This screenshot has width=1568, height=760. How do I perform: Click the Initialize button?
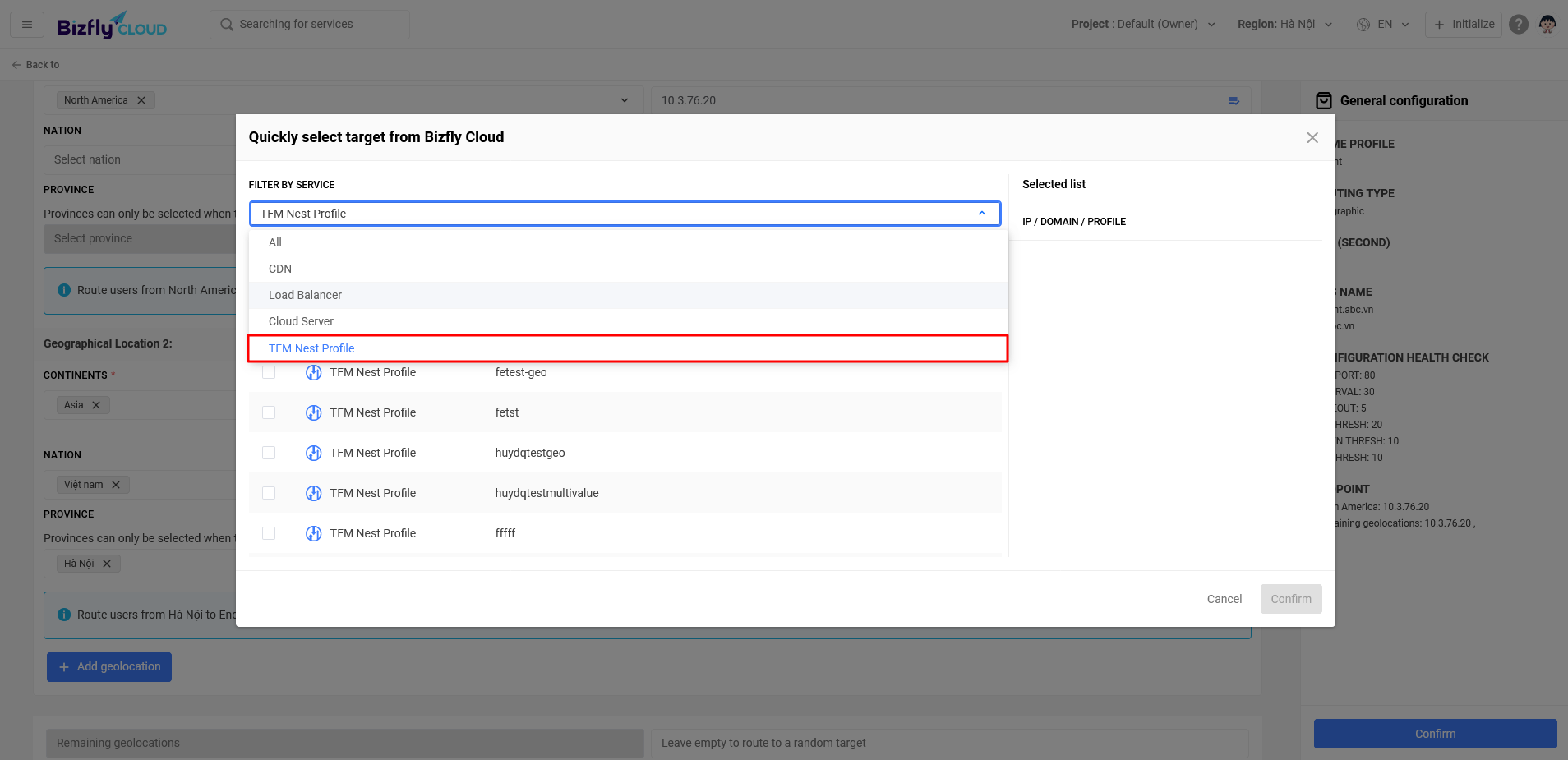pos(1464,25)
